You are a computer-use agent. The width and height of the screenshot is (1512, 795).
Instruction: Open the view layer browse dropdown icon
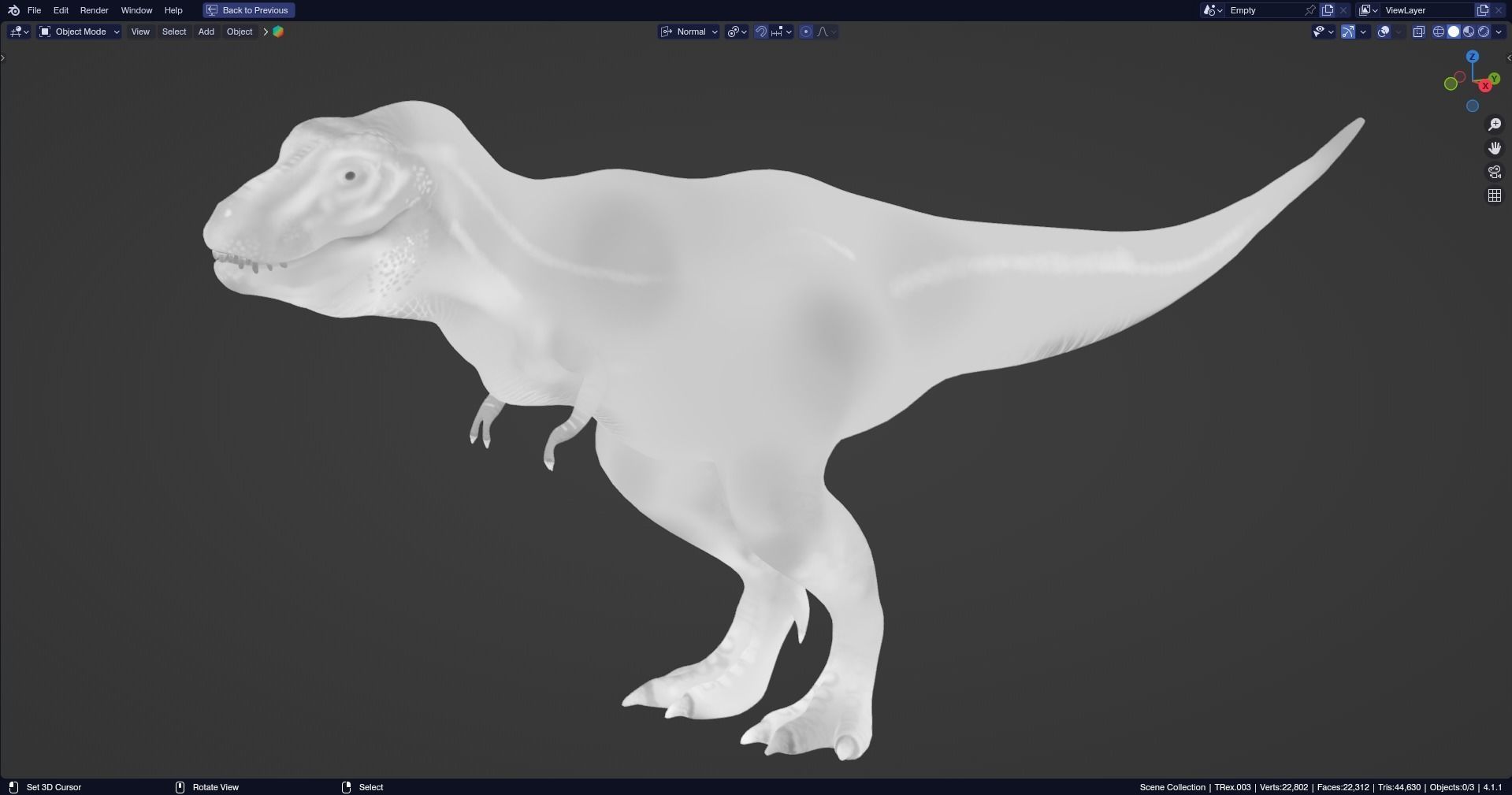(x=1368, y=10)
